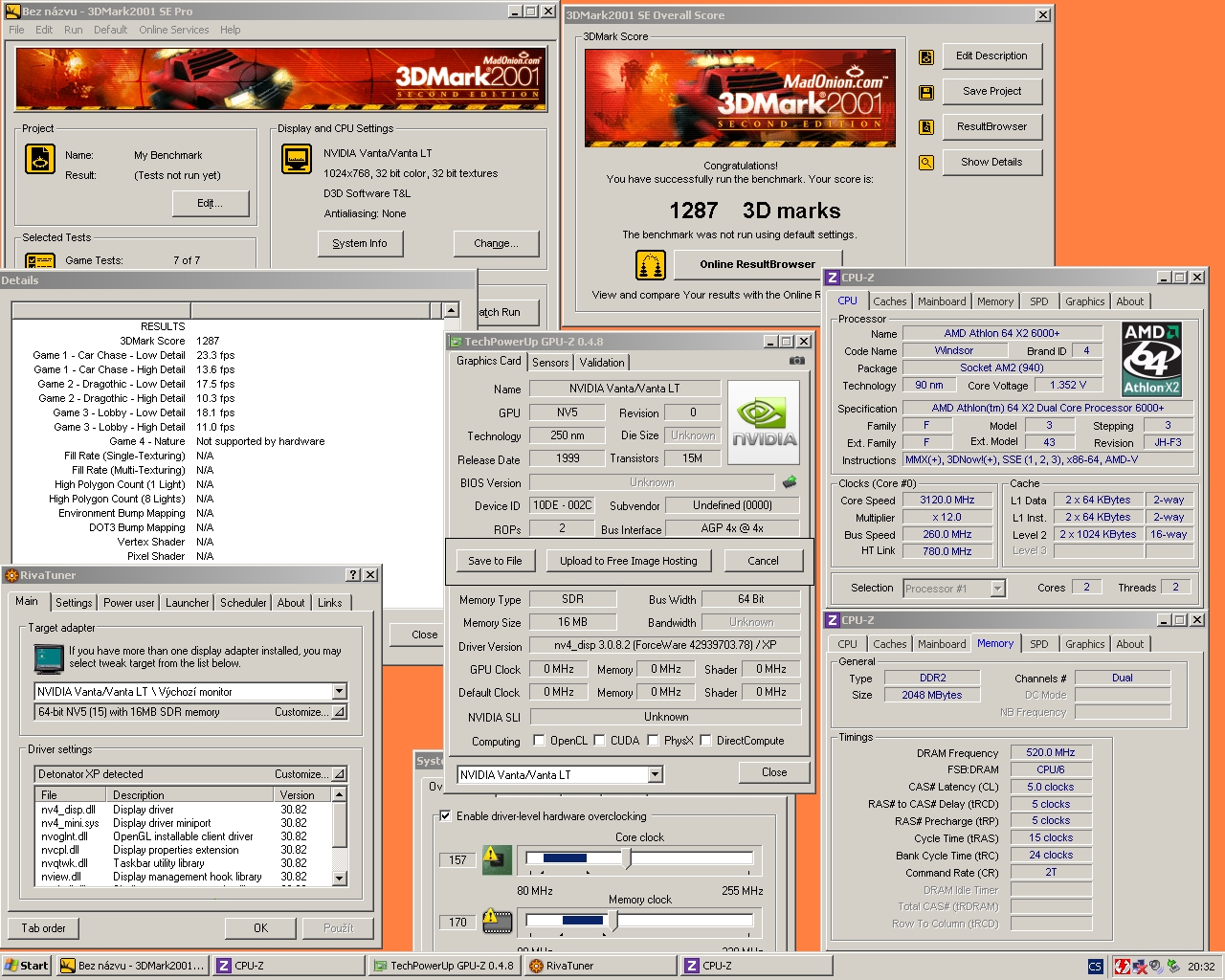Screen dimensions: 1225x980
Task: Open the GPU-Z graphics card dropdown
Action: point(656,775)
